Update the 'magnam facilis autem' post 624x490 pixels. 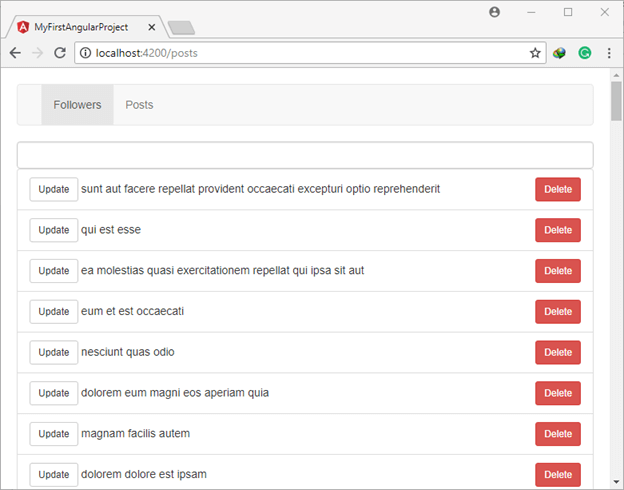54,434
